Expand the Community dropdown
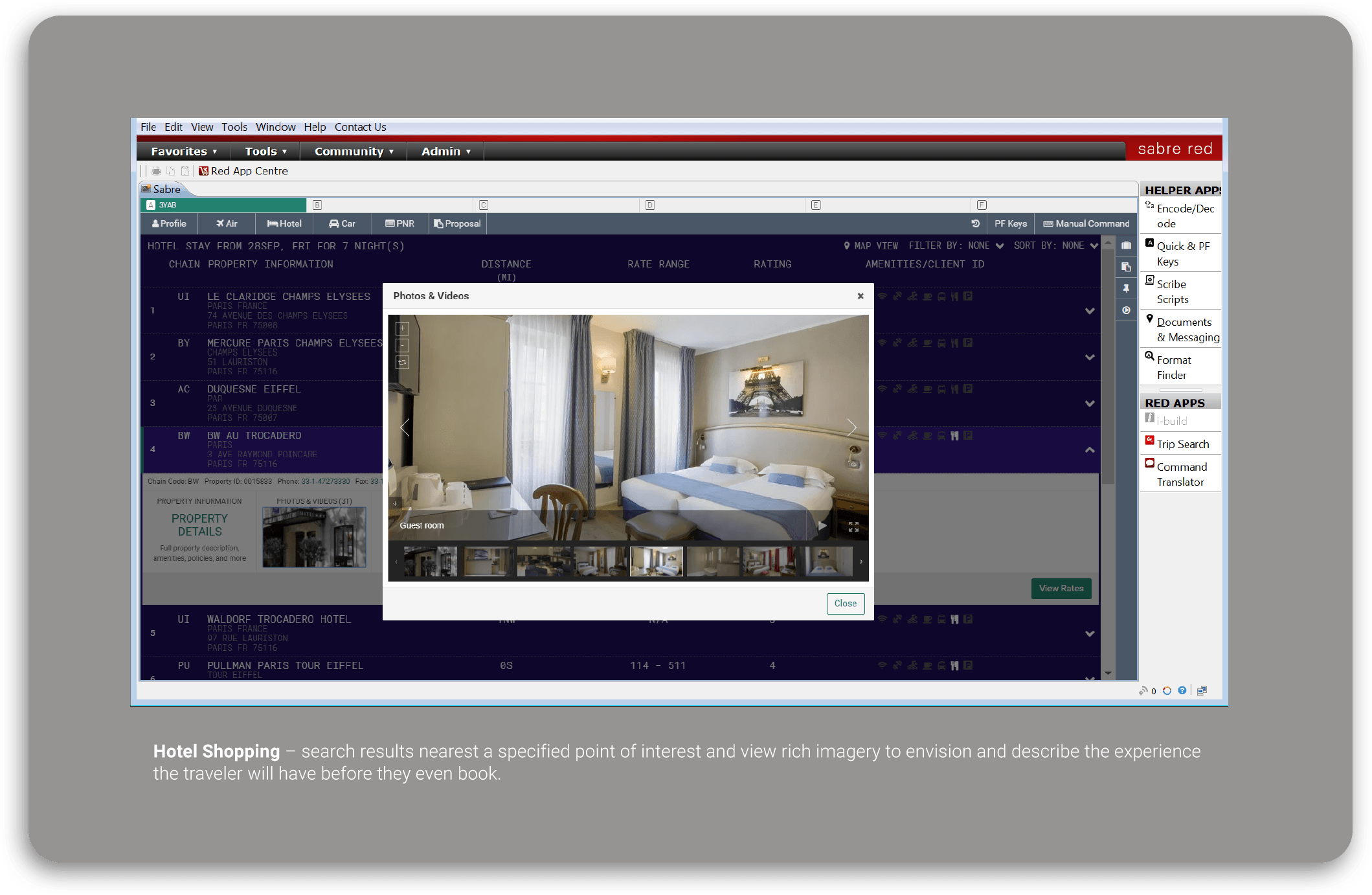The width and height of the screenshot is (1372, 895). (x=354, y=152)
